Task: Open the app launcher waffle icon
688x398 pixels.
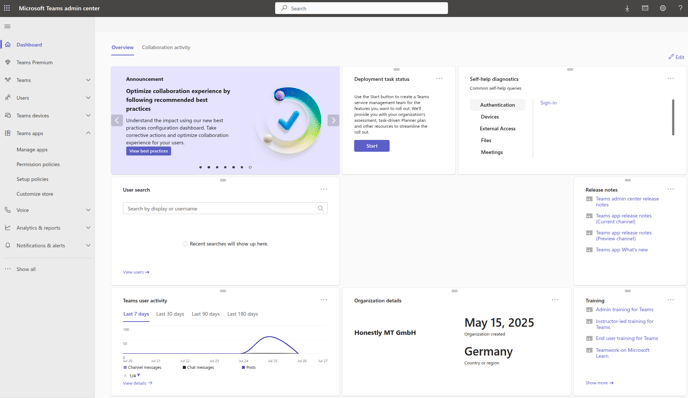Action: pyautogui.click(x=7, y=8)
